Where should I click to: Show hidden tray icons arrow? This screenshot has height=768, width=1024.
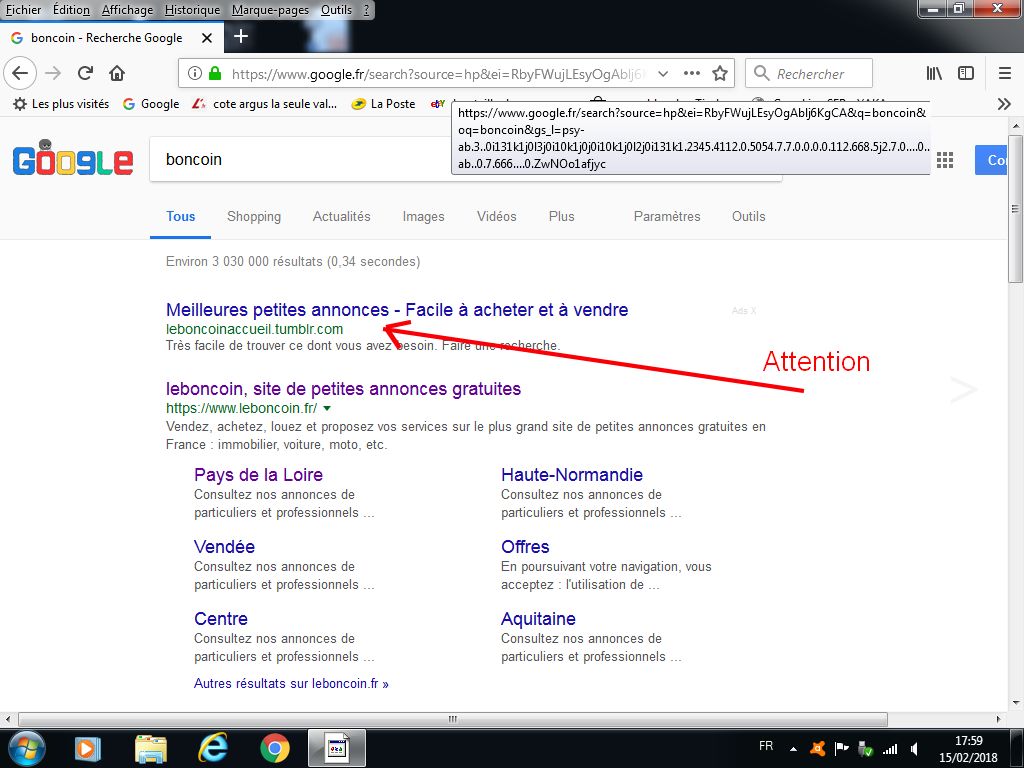793,748
